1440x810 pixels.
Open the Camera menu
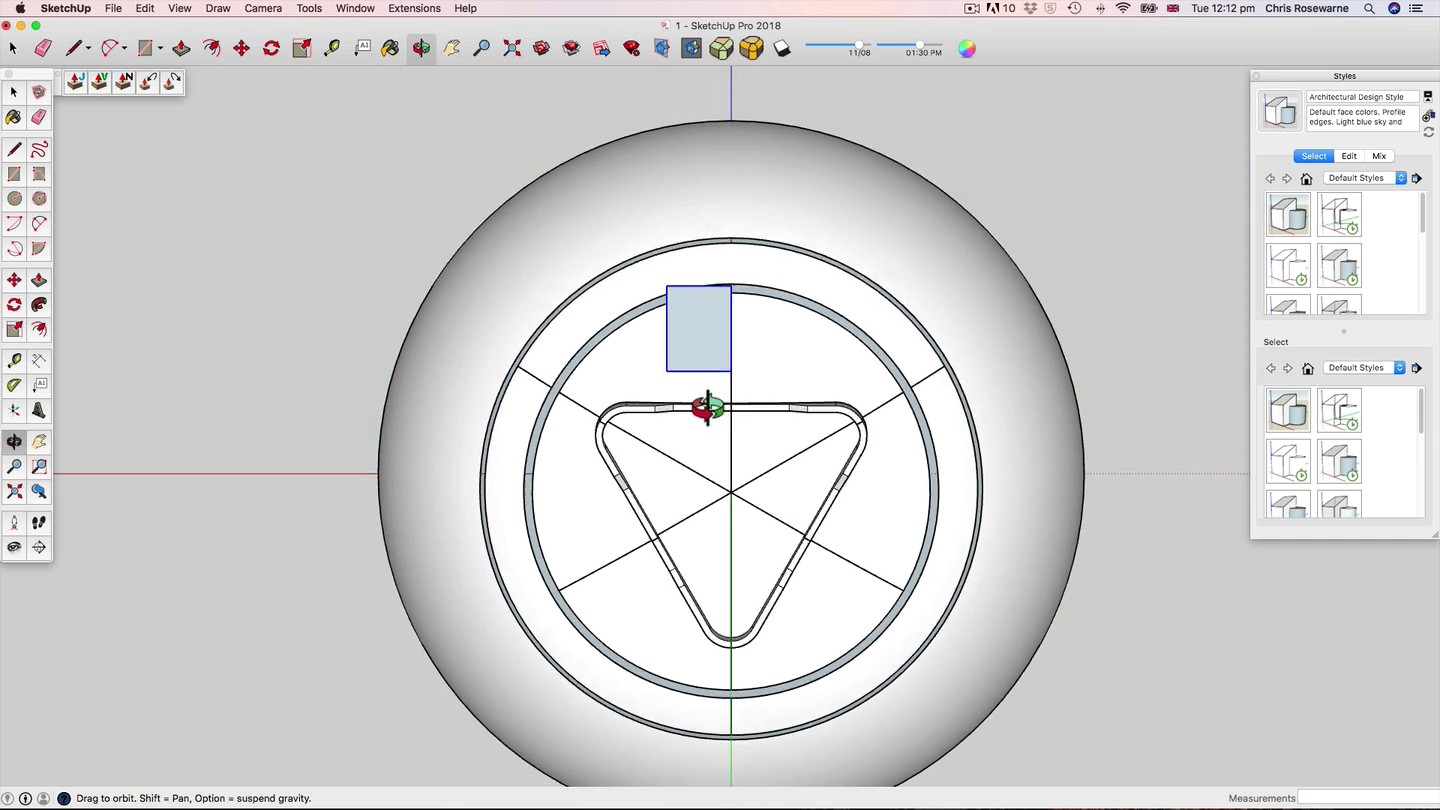tap(263, 8)
